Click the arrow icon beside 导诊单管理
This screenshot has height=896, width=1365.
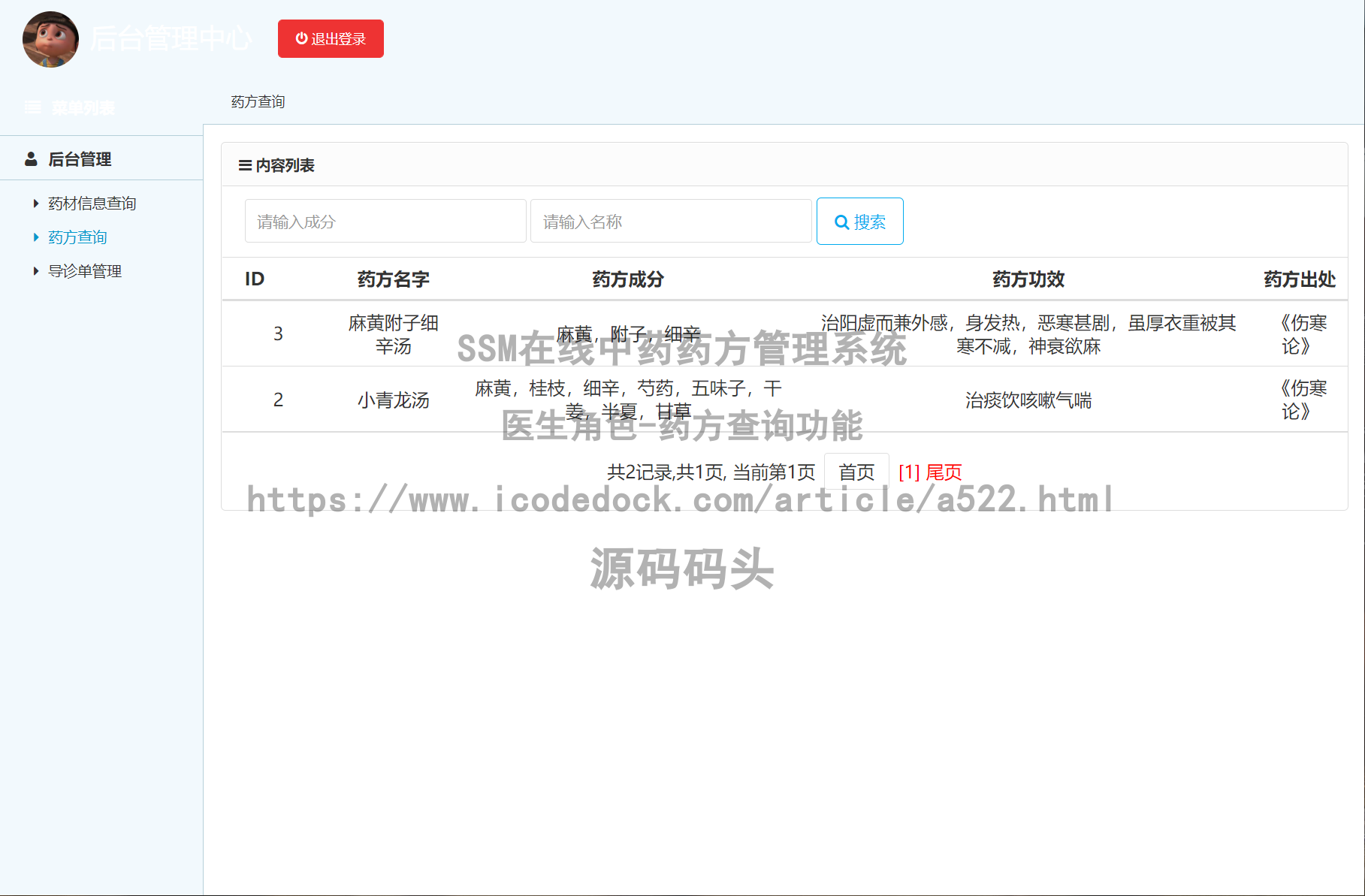point(35,270)
